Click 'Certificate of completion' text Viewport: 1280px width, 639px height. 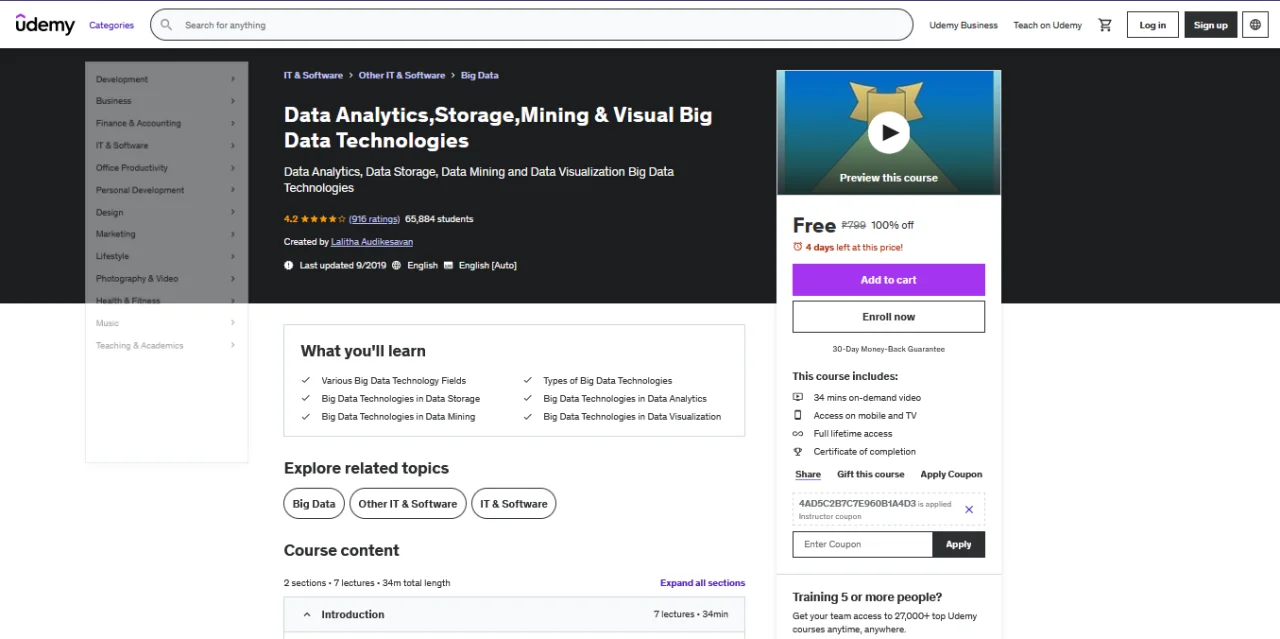coord(865,452)
